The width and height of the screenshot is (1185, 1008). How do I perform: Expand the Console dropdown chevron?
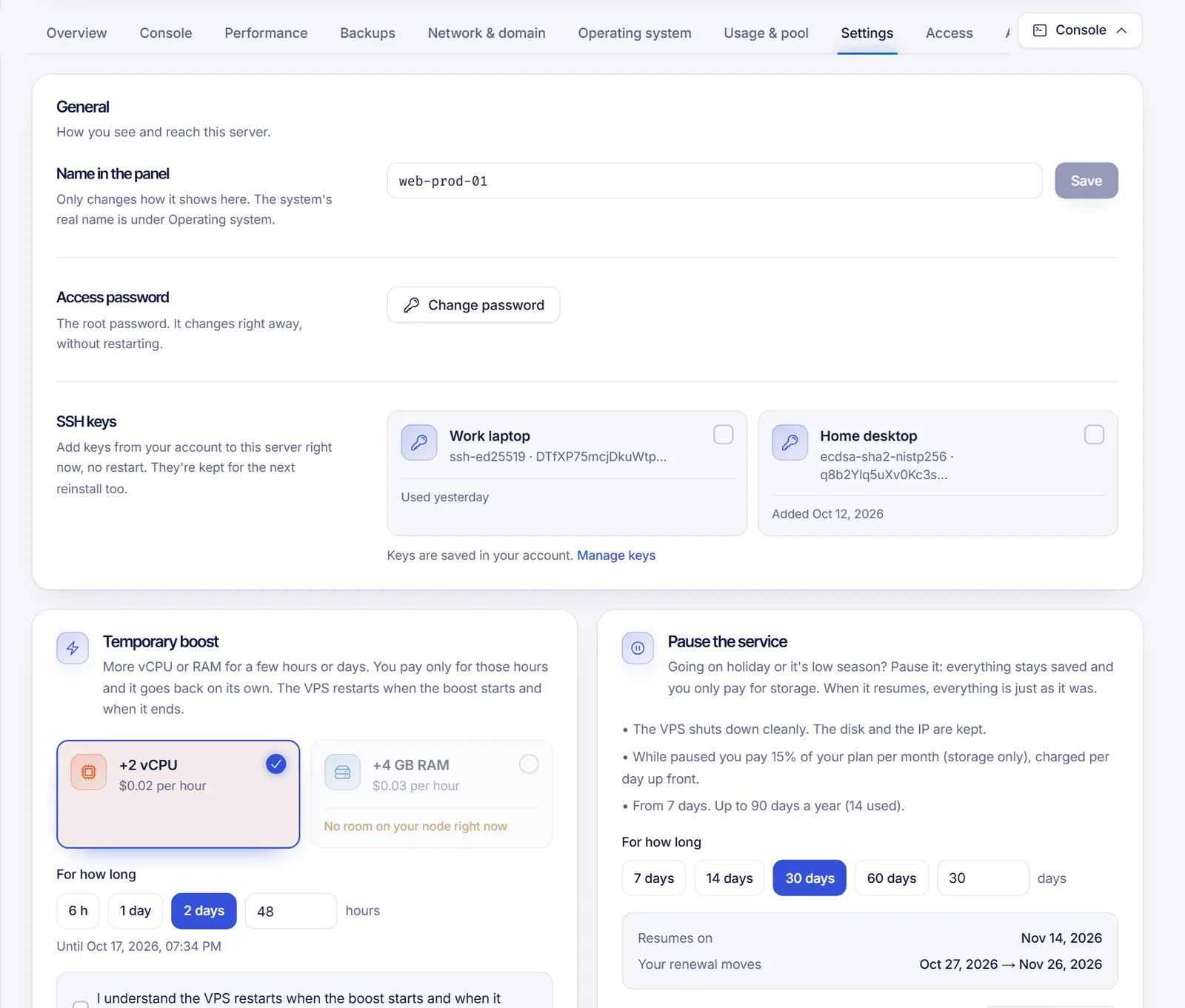pos(1121,30)
